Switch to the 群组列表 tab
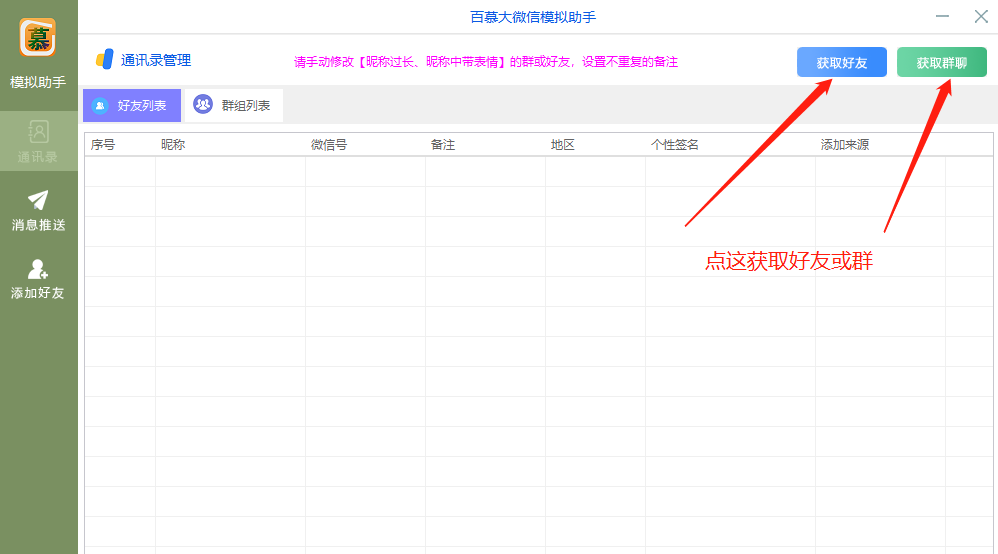The width and height of the screenshot is (998, 554). [234, 106]
